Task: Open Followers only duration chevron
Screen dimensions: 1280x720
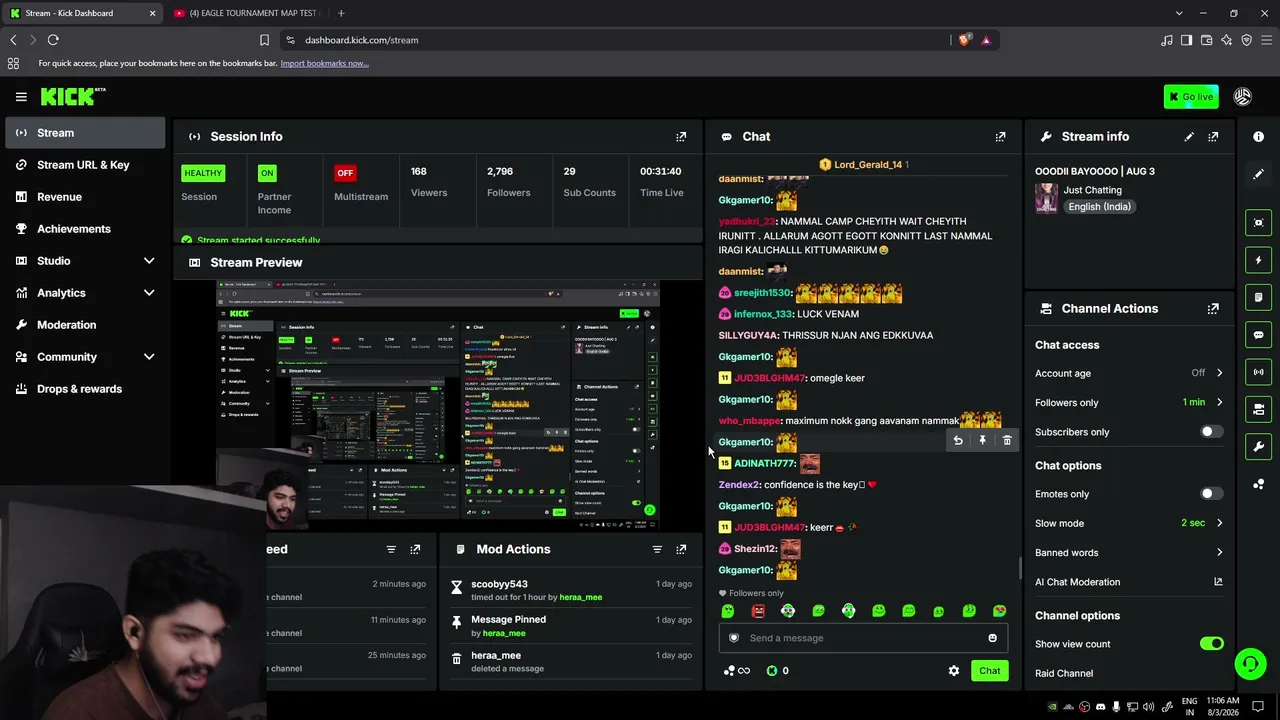Action: pyautogui.click(x=1219, y=403)
